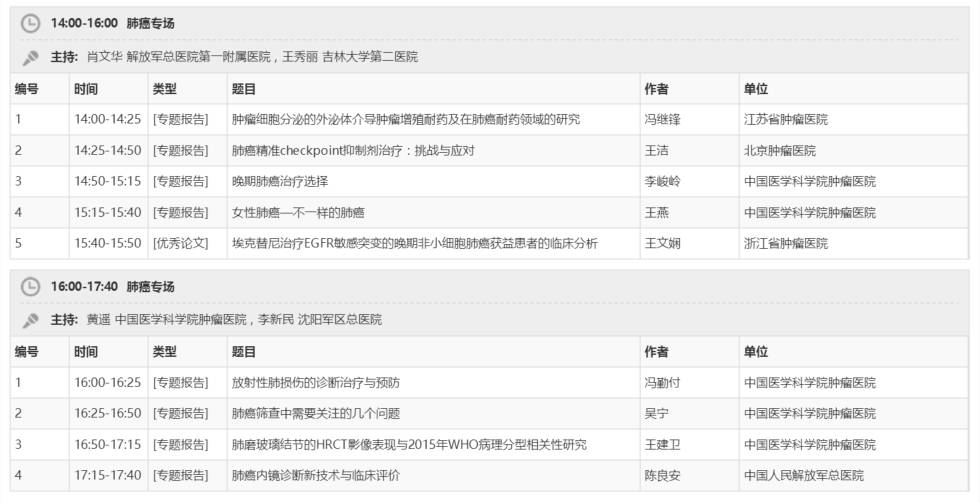Screen dimensions: 980x503
Task: Open title 肺癌筛查中需要关注的几个问题
Action: (x=316, y=413)
